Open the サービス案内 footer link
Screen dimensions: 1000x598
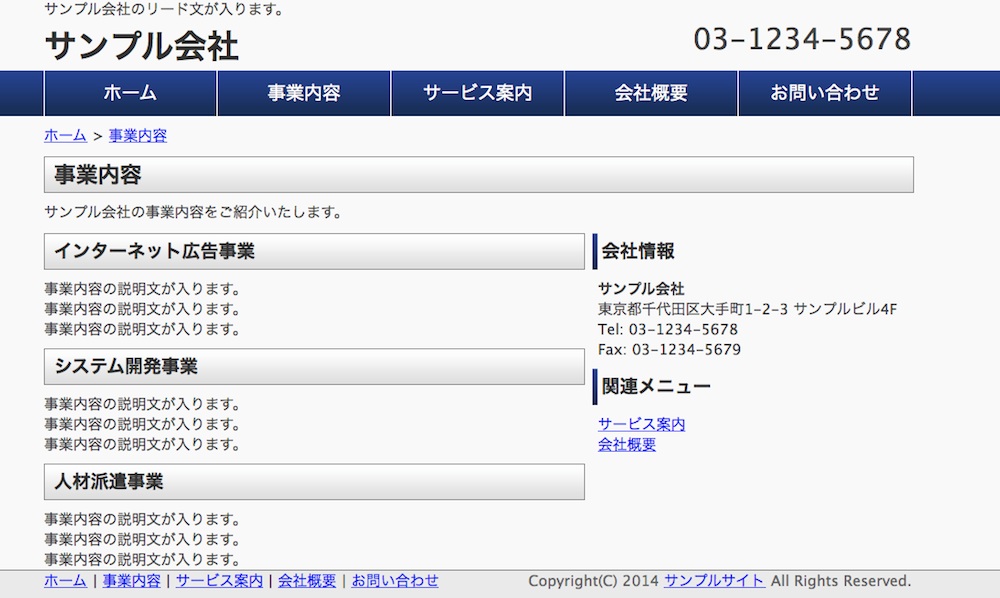219,581
